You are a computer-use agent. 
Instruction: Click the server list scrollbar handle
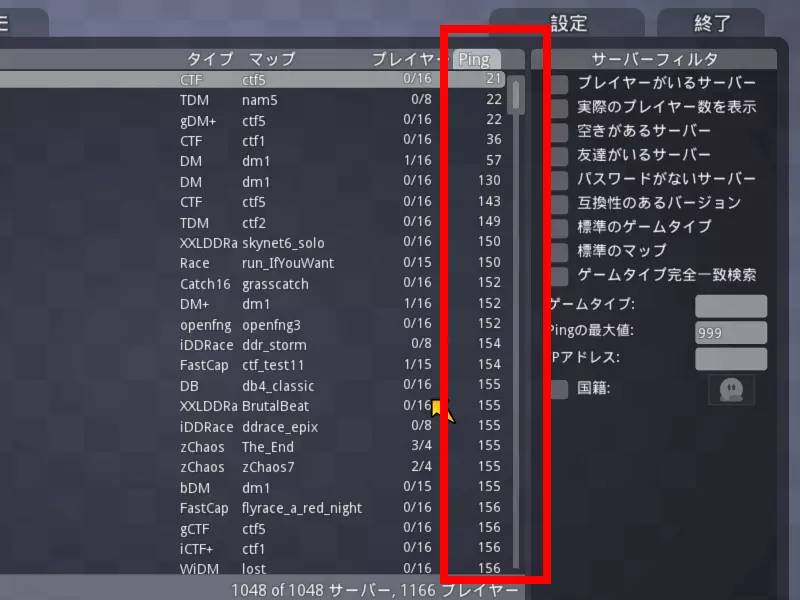pos(516,95)
